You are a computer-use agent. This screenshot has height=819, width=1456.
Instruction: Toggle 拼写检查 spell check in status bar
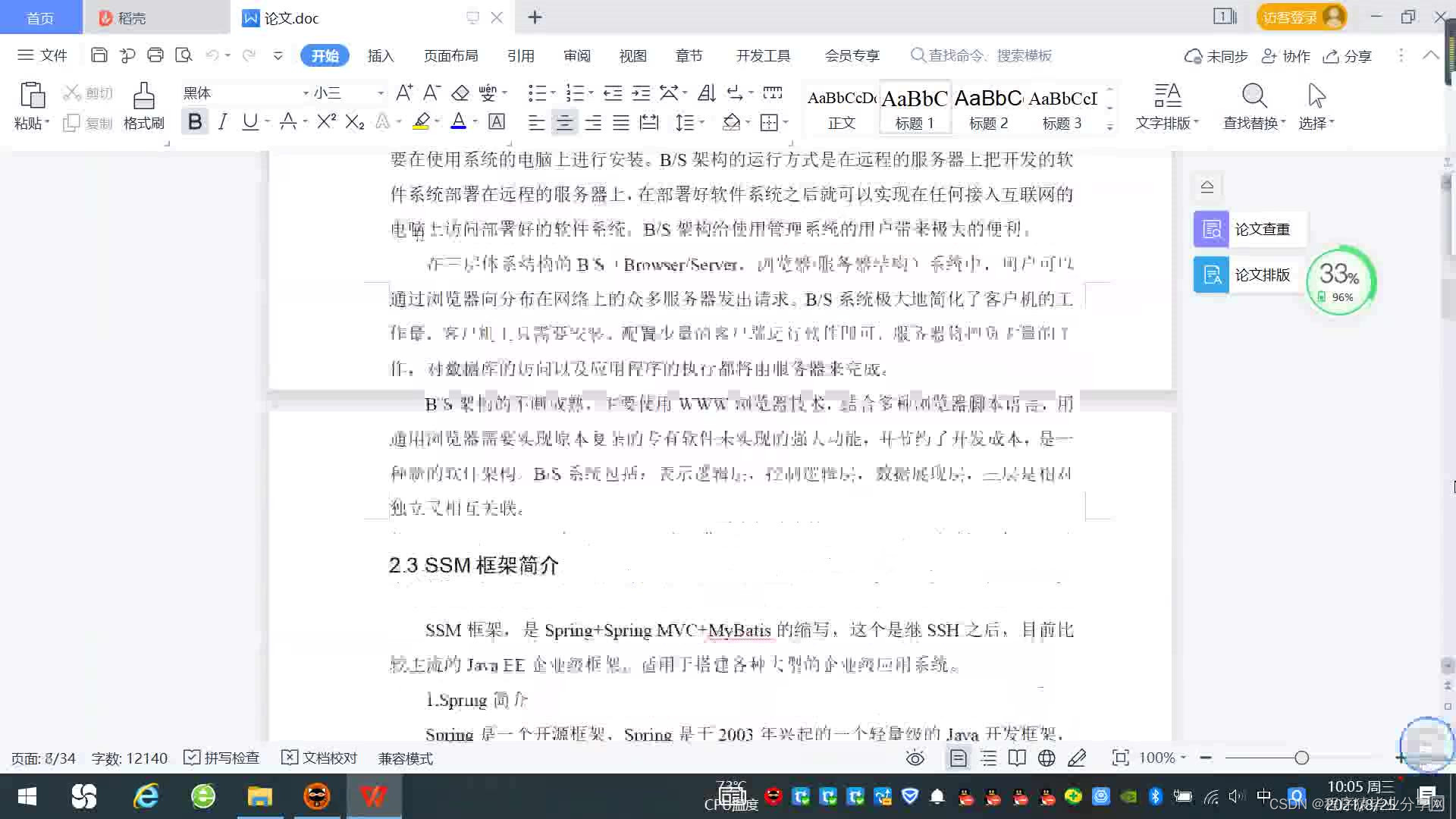[x=222, y=758]
